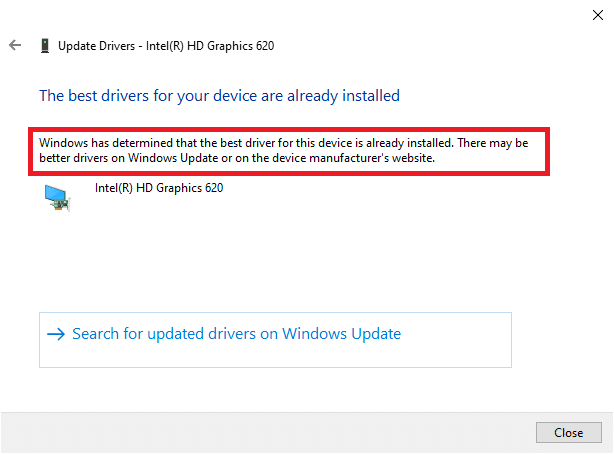Select the display adapter icon for Intel graphics
Viewport: 614px width, 454px height.
click(x=57, y=197)
